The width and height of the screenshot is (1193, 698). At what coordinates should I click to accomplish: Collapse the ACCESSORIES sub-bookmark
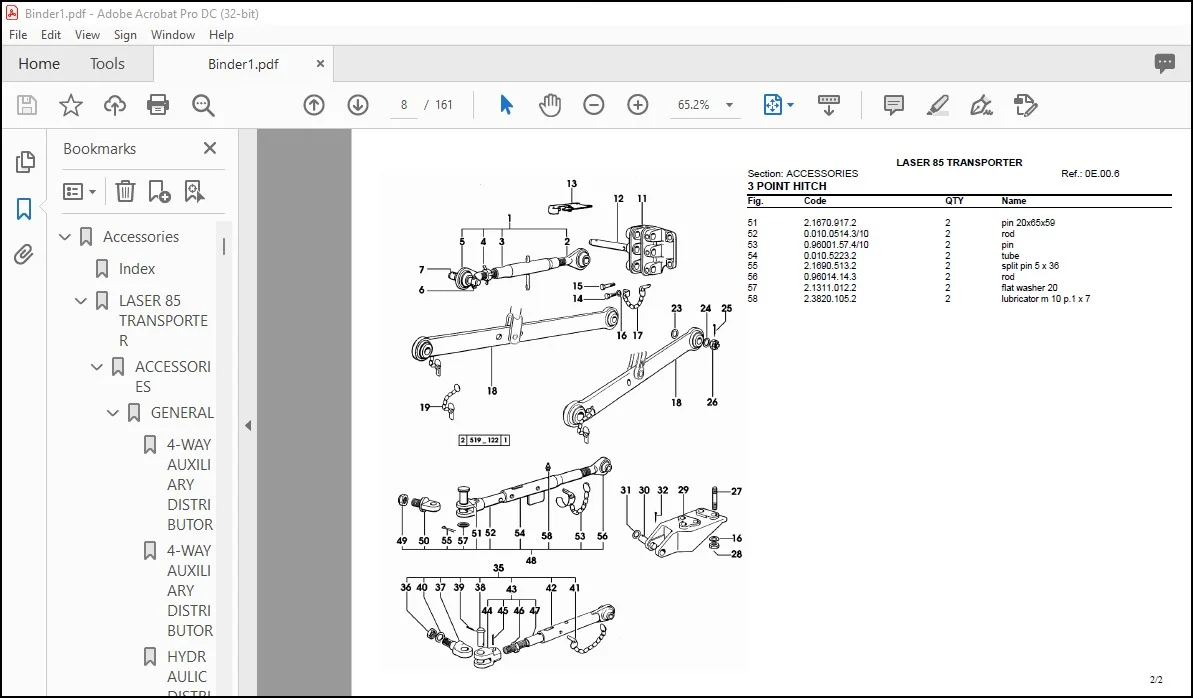(x=97, y=367)
